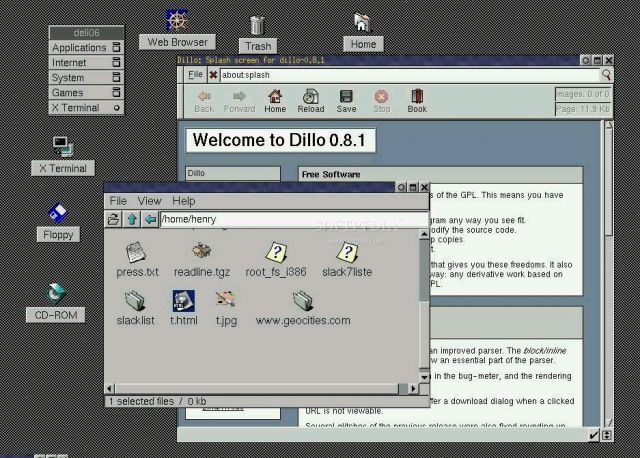Open the Floppy desktop icon
Screen dimensions: 640x458
click(57, 213)
